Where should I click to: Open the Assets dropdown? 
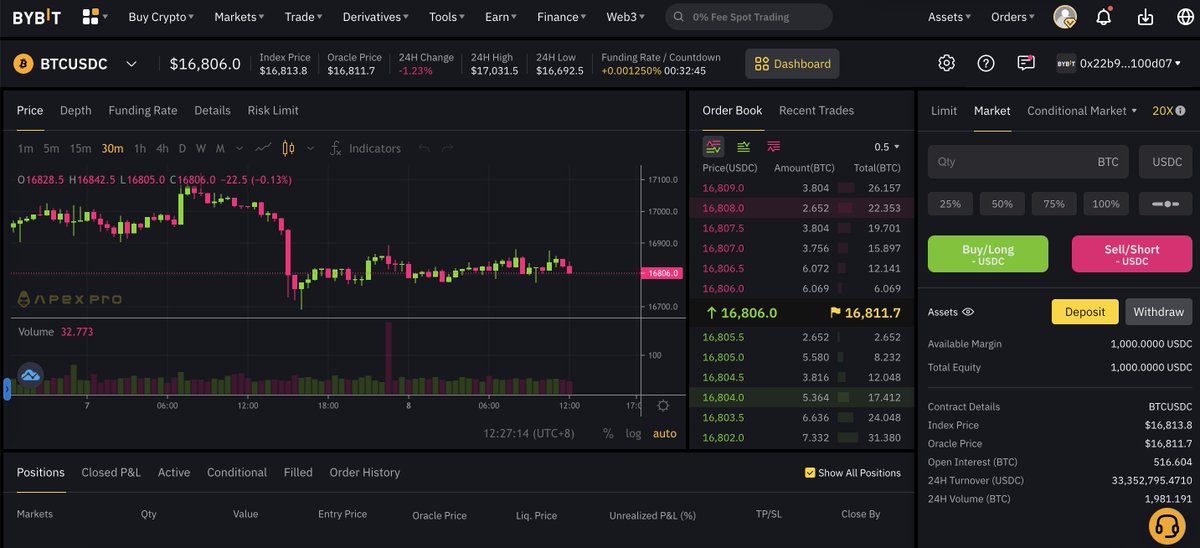(950, 17)
